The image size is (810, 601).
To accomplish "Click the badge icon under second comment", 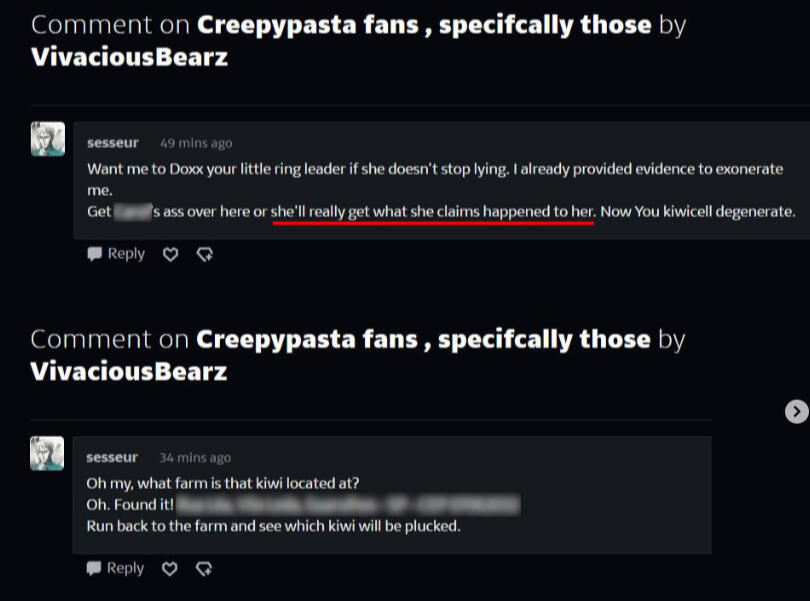I will click(x=204, y=569).
